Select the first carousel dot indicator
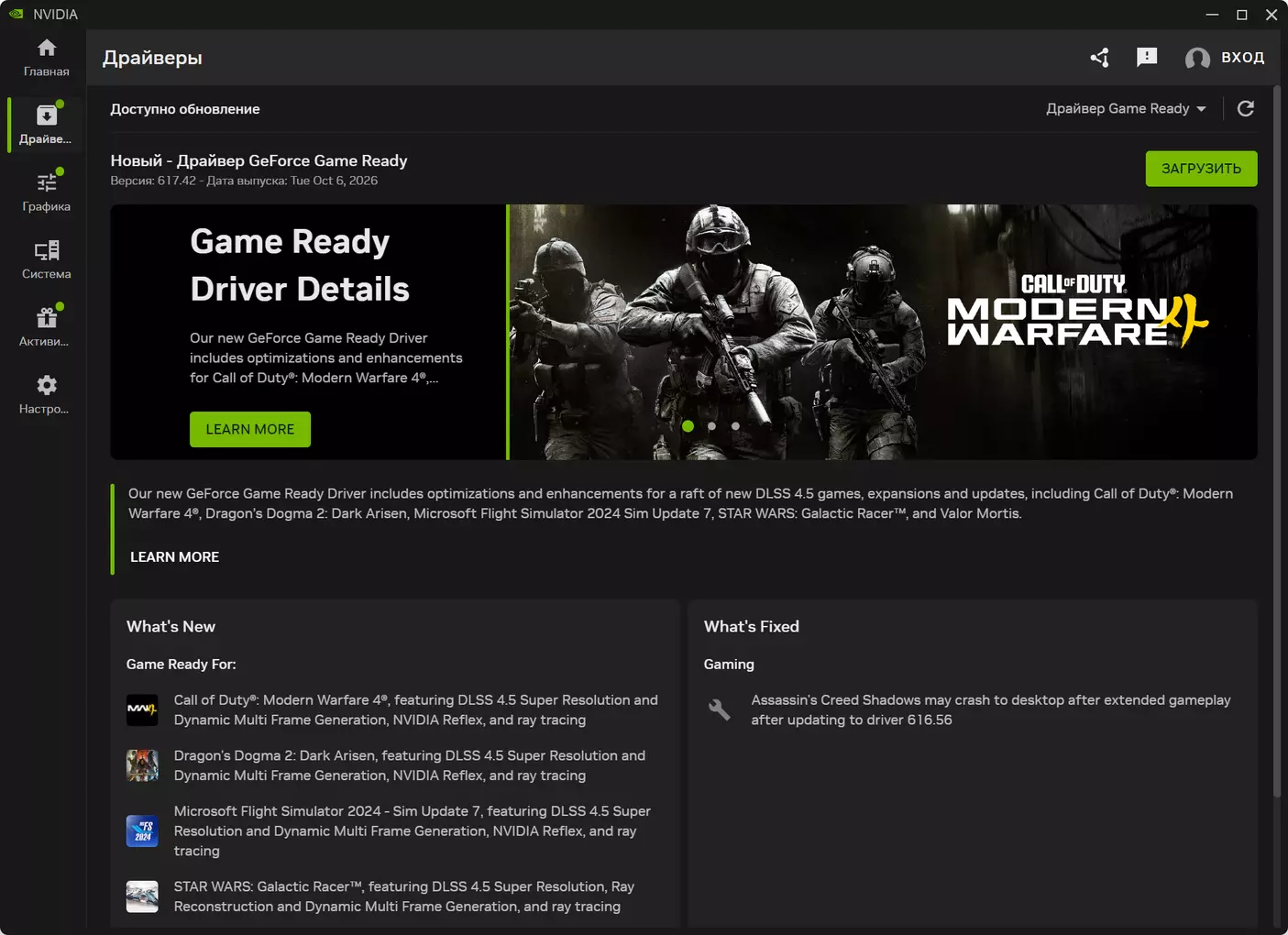1288x935 pixels. click(x=688, y=426)
